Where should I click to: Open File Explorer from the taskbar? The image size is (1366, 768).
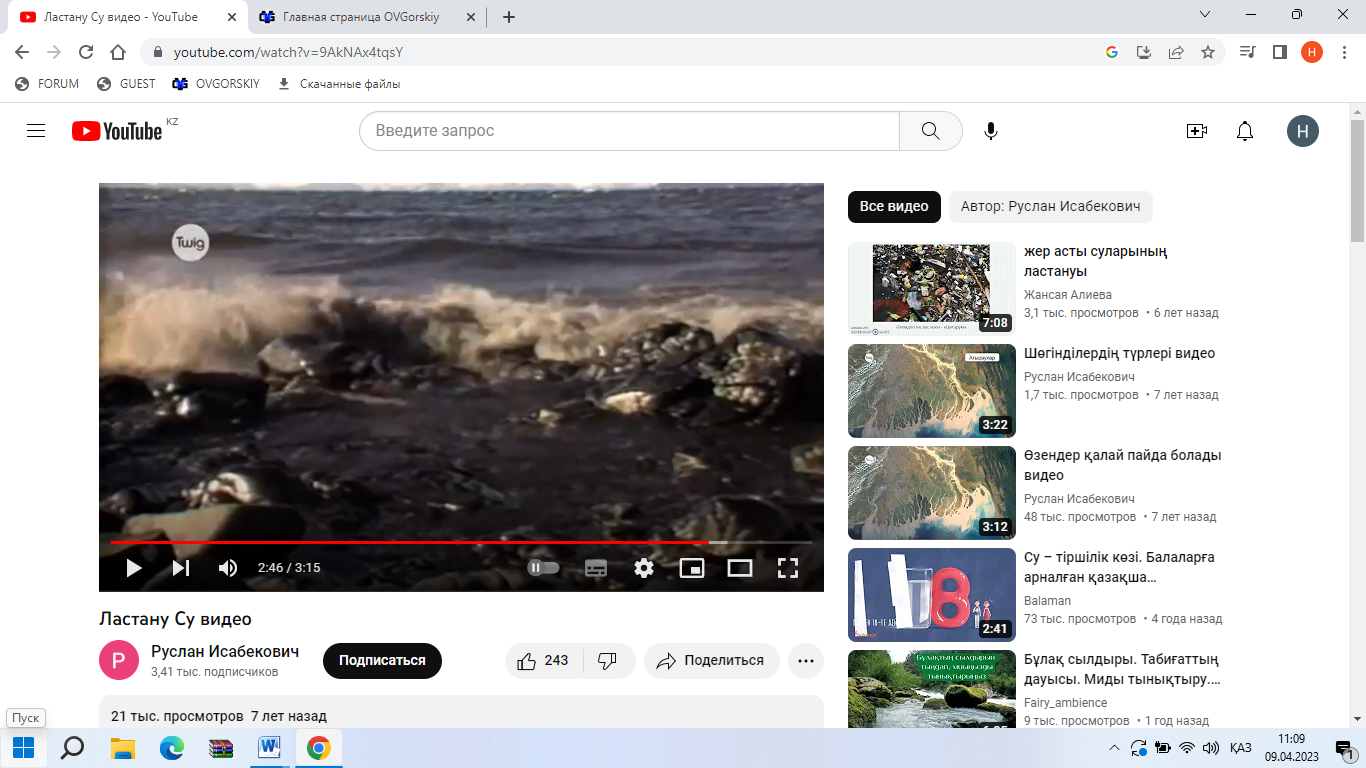123,748
